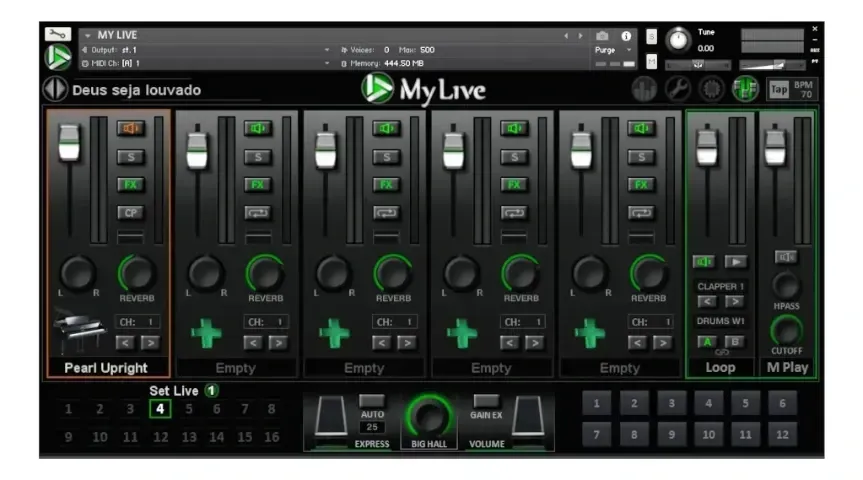Click the left-right arrows icon beside title

(x=56, y=89)
